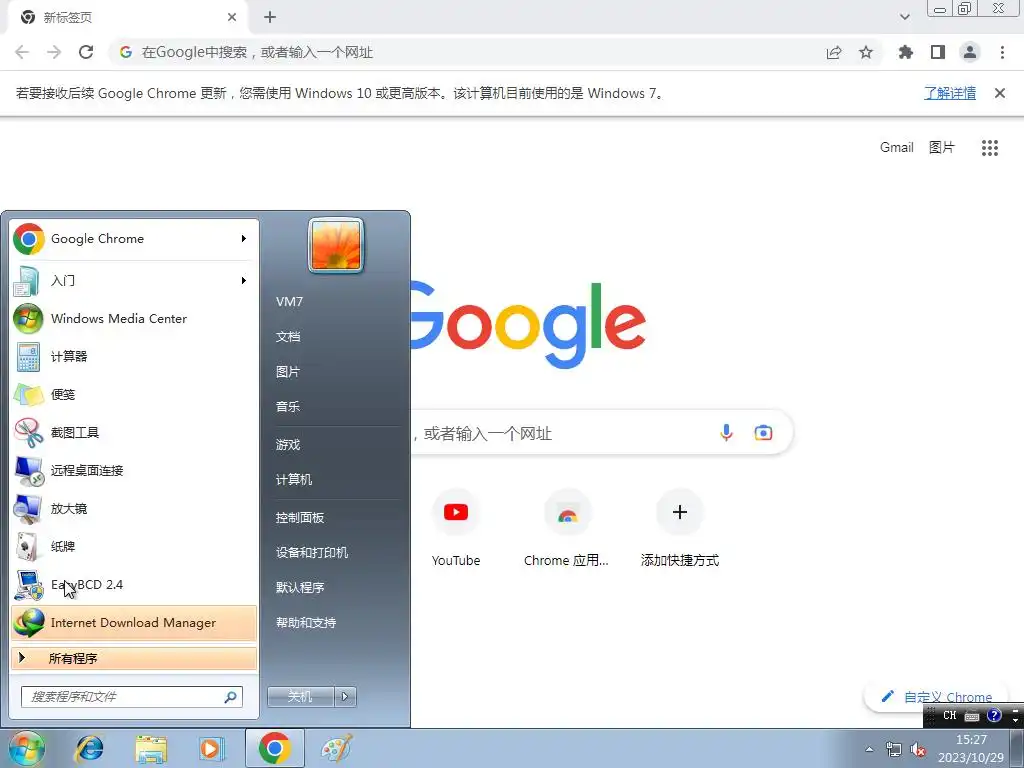Launch 截图工具 snipping tool
The width and height of the screenshot is (1024, 768).
tap(133, 432)
